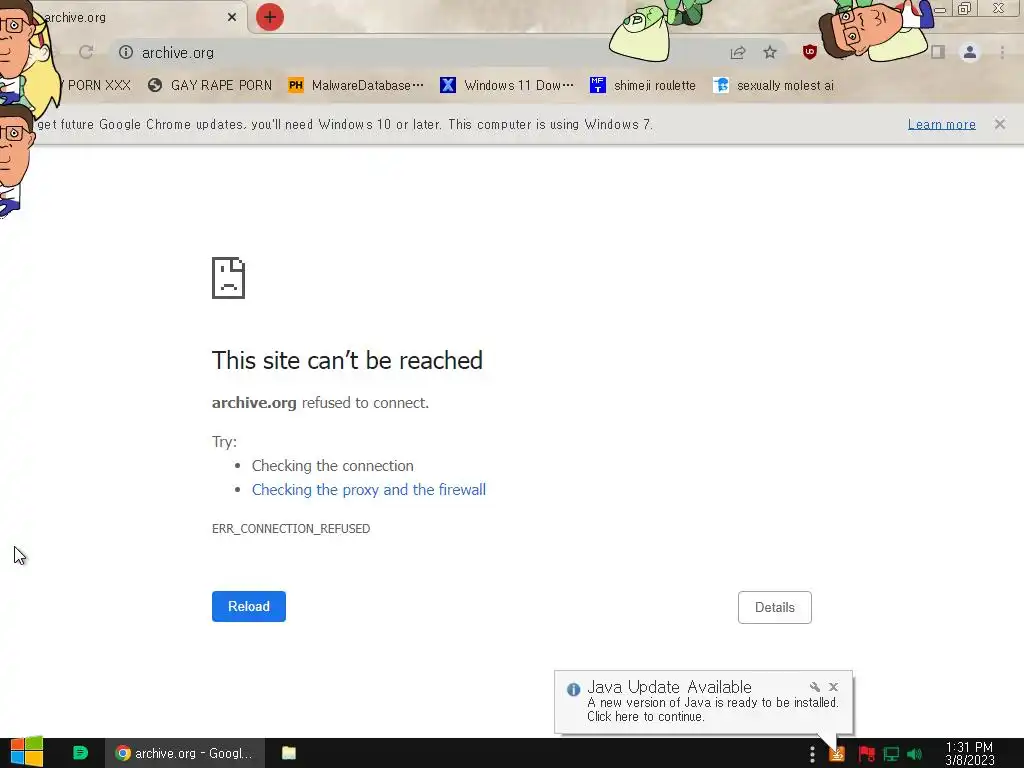This screenshot has height=768, width=1024.
Task: Click the Checking the connection suggestion text
Action: coord(332,466)
